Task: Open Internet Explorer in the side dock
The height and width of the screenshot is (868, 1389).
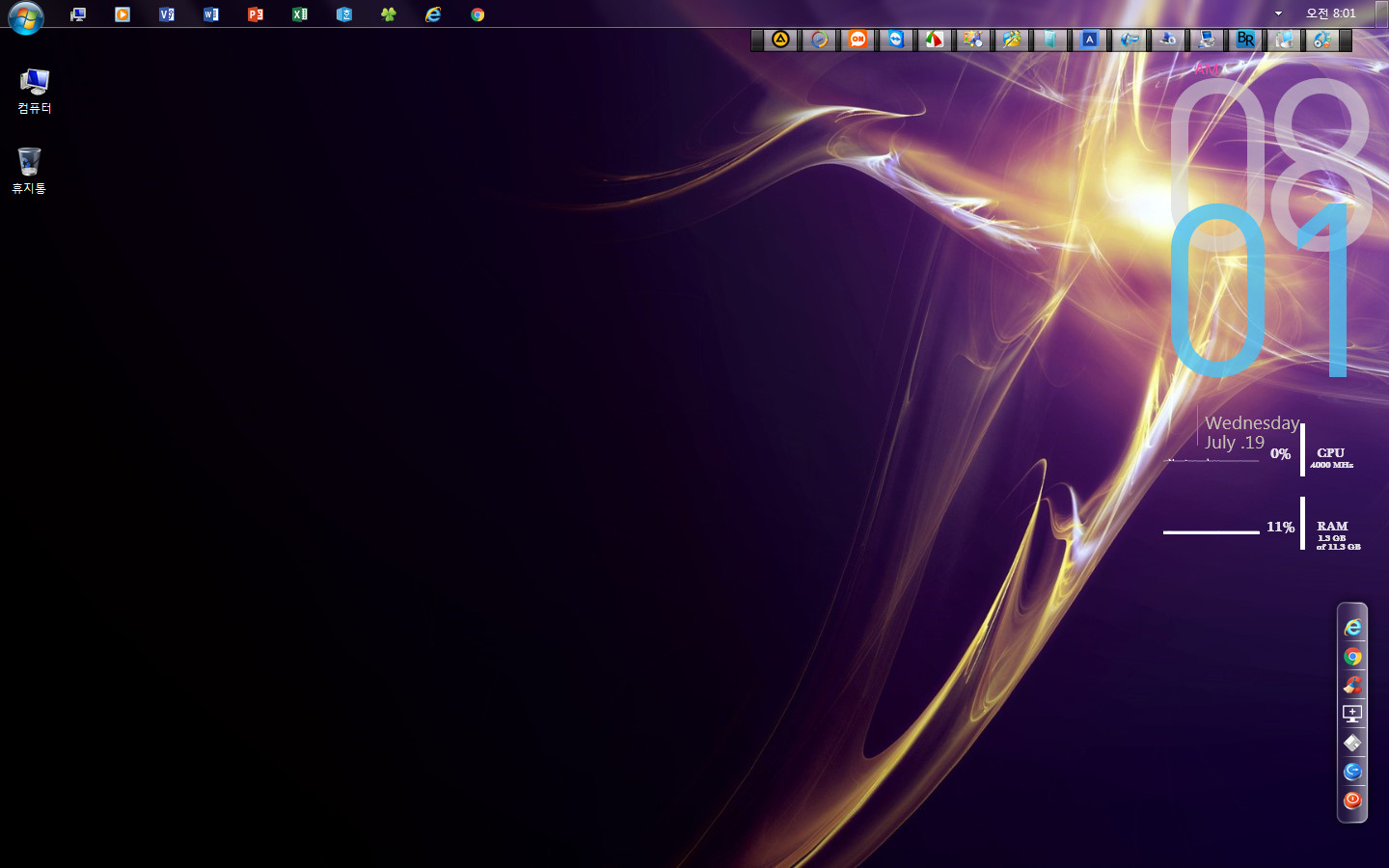Action: pyautogui.click(x=1352, y=628)
